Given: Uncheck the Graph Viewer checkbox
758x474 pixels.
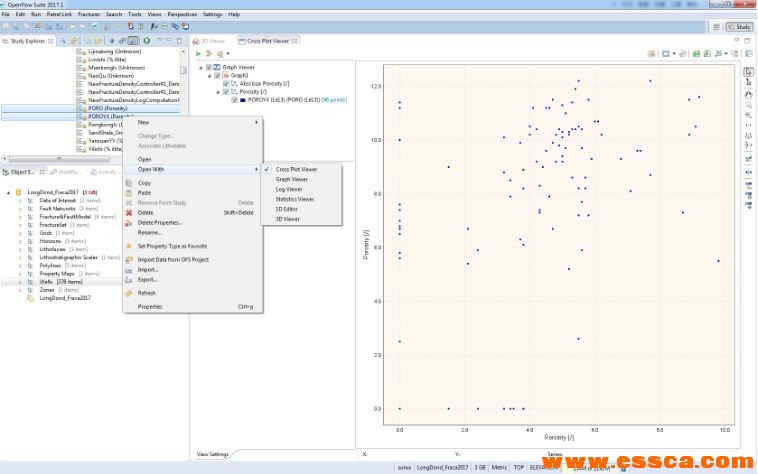Looking at the screenshot, I should pos(208,67).
